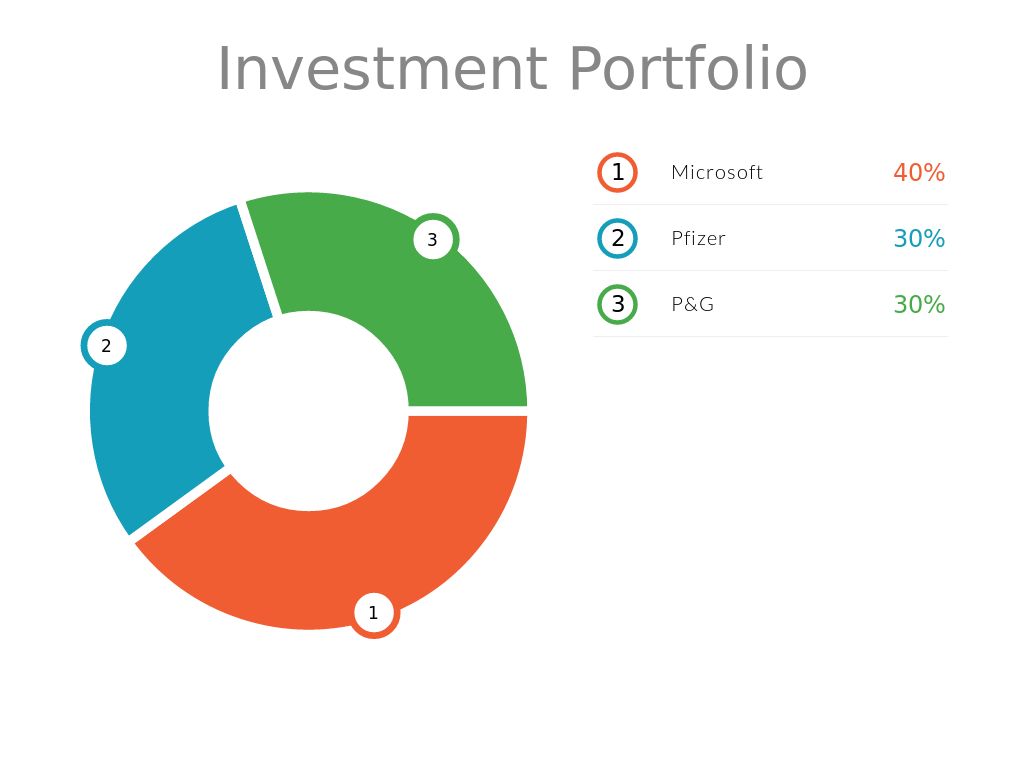This screenshot has height=768, width=1024.
Task: Click the orange 40% value
Action: point(918,172)
